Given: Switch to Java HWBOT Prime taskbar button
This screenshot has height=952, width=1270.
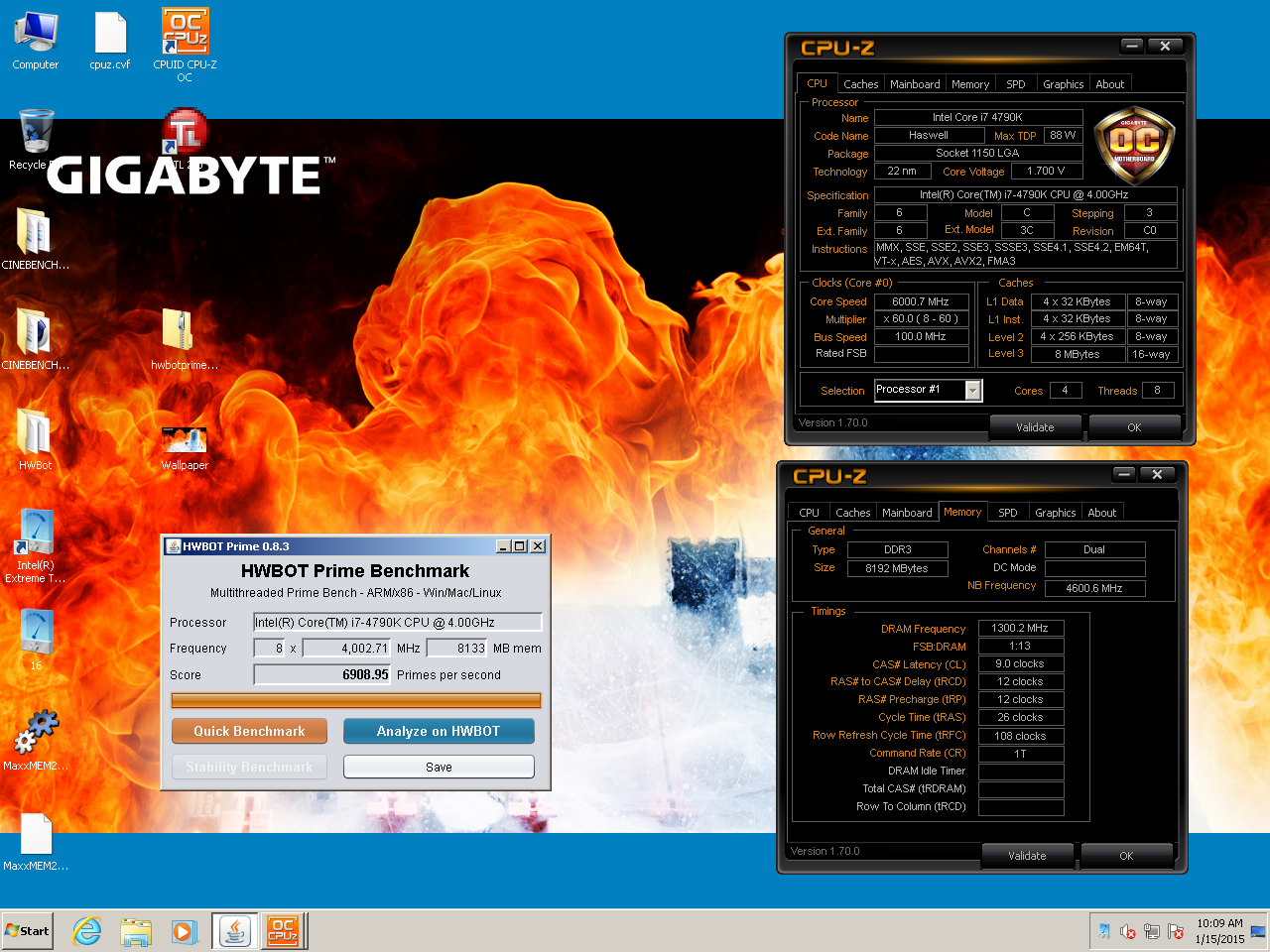Looking at the screenshot, I should coord(235,931).
